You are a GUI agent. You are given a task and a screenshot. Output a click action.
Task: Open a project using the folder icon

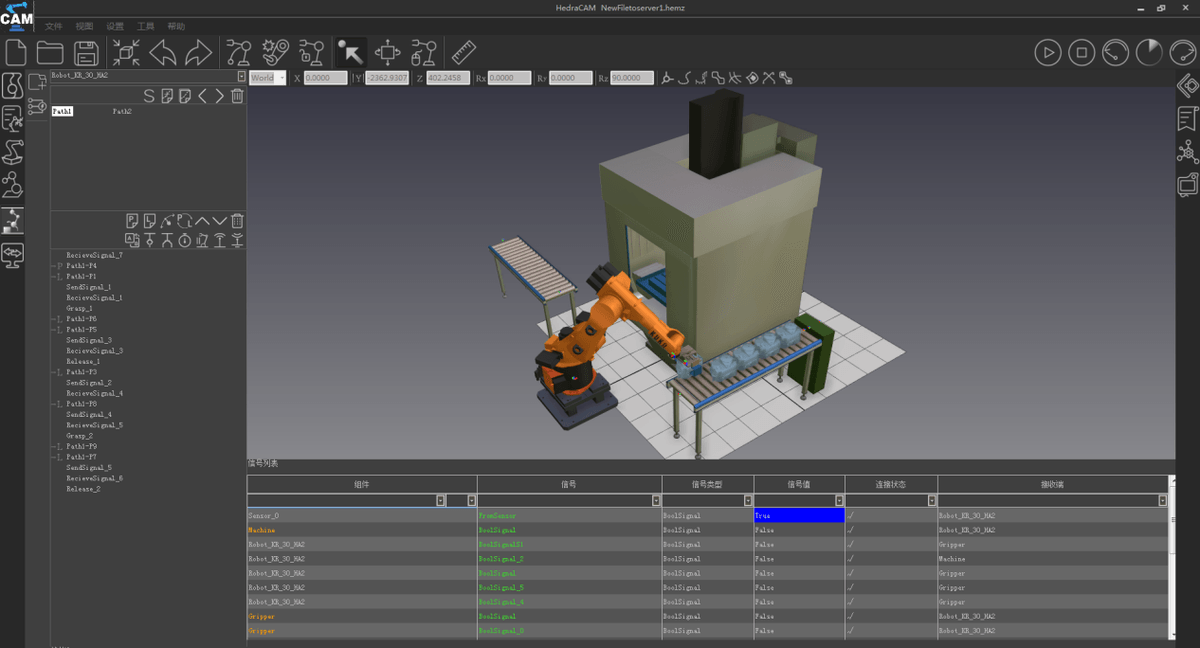coord(50,53)
